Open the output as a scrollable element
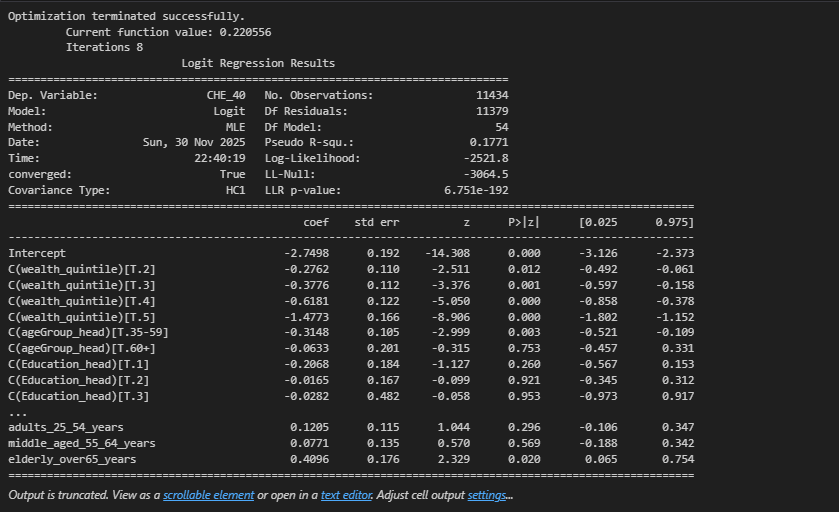Viewport: 839px width, 512px height. [x=208, y=496]
